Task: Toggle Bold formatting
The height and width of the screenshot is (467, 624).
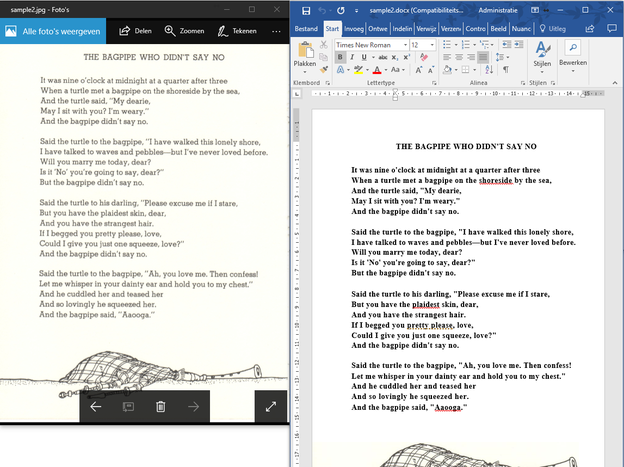Action: point(340,57)
